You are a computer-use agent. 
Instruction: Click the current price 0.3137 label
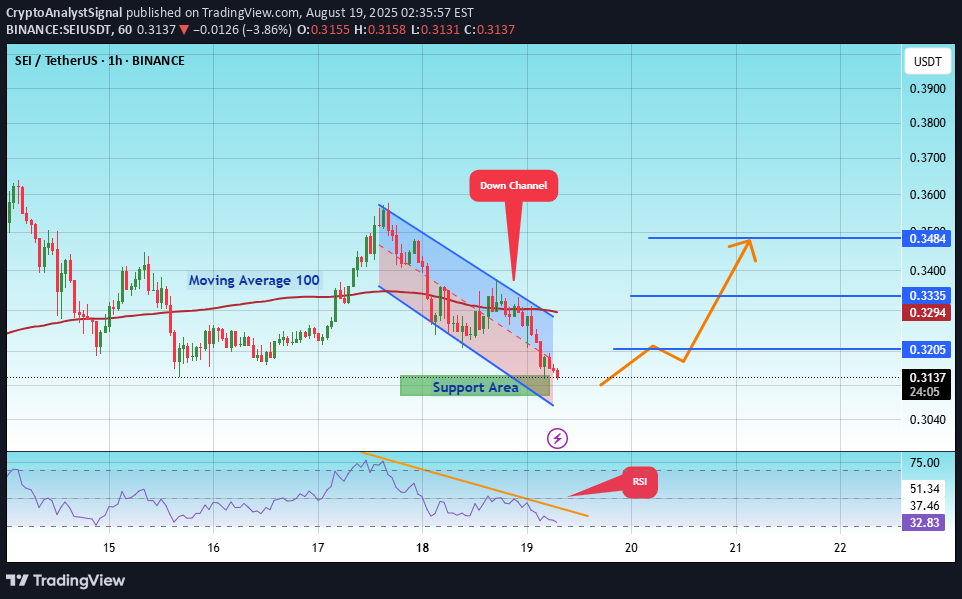(926, 377)
